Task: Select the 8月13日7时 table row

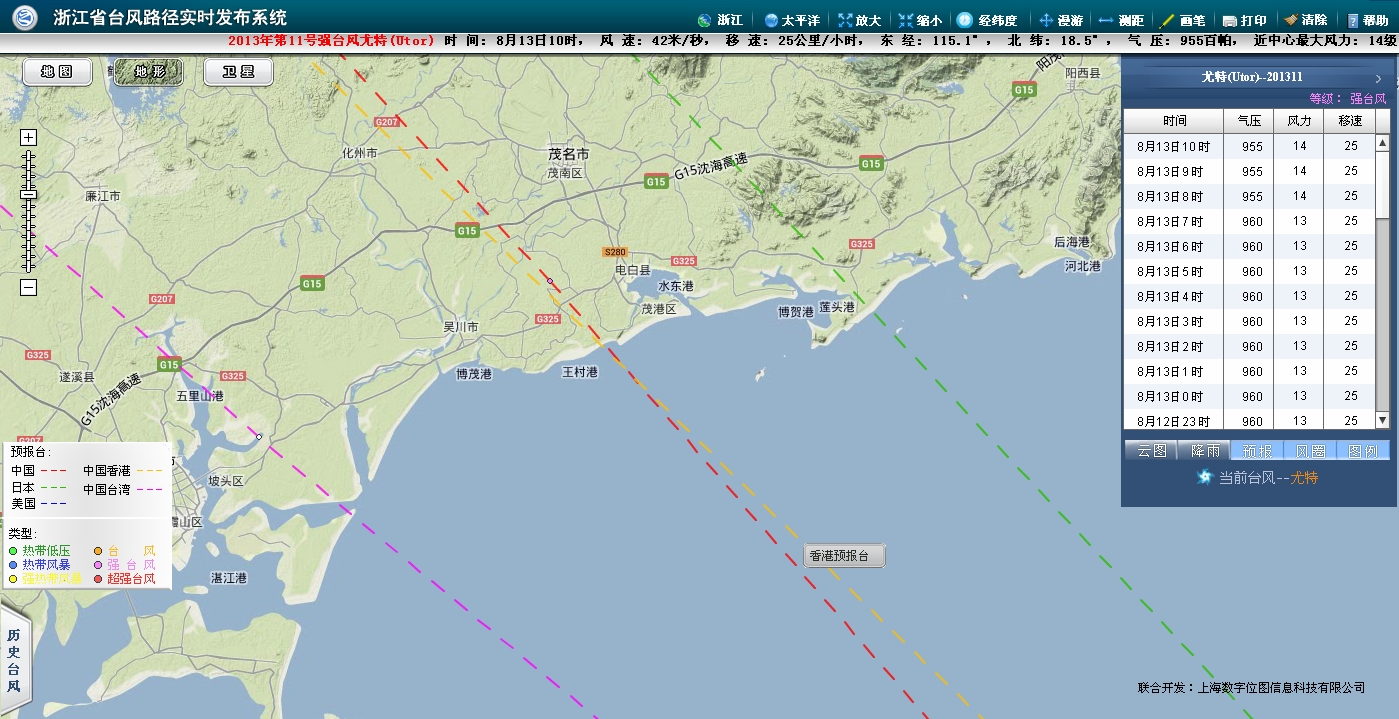Action: tap(1173, 221)
